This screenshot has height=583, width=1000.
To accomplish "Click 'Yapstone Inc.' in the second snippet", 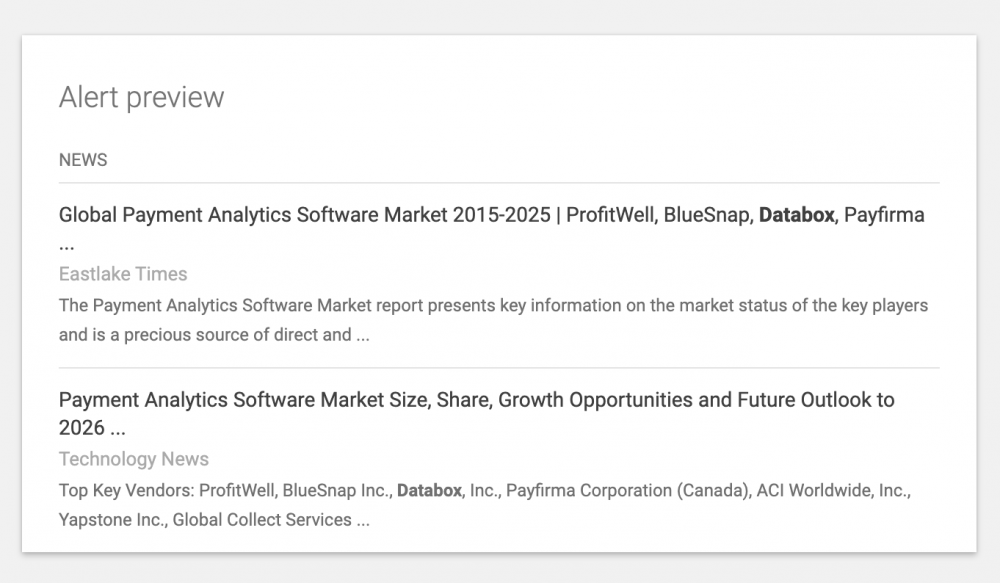I will click(x=112, y=520).
